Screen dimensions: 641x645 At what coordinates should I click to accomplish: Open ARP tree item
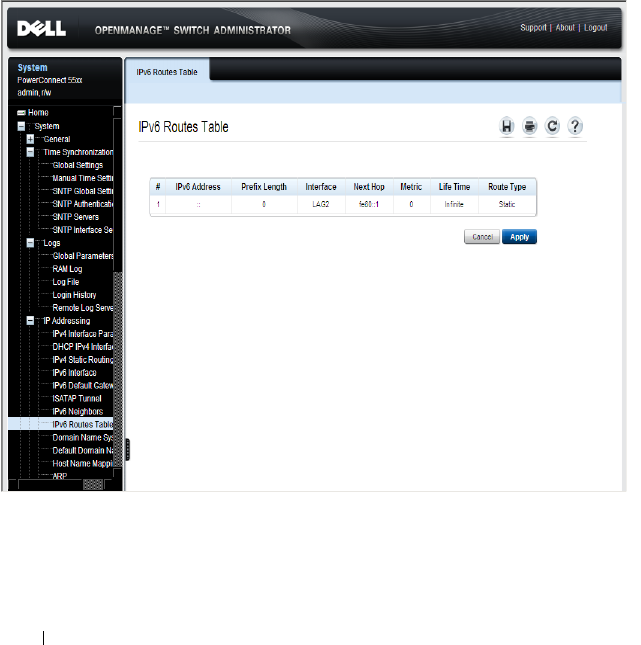pyautogui.click(x=60, y=476)
